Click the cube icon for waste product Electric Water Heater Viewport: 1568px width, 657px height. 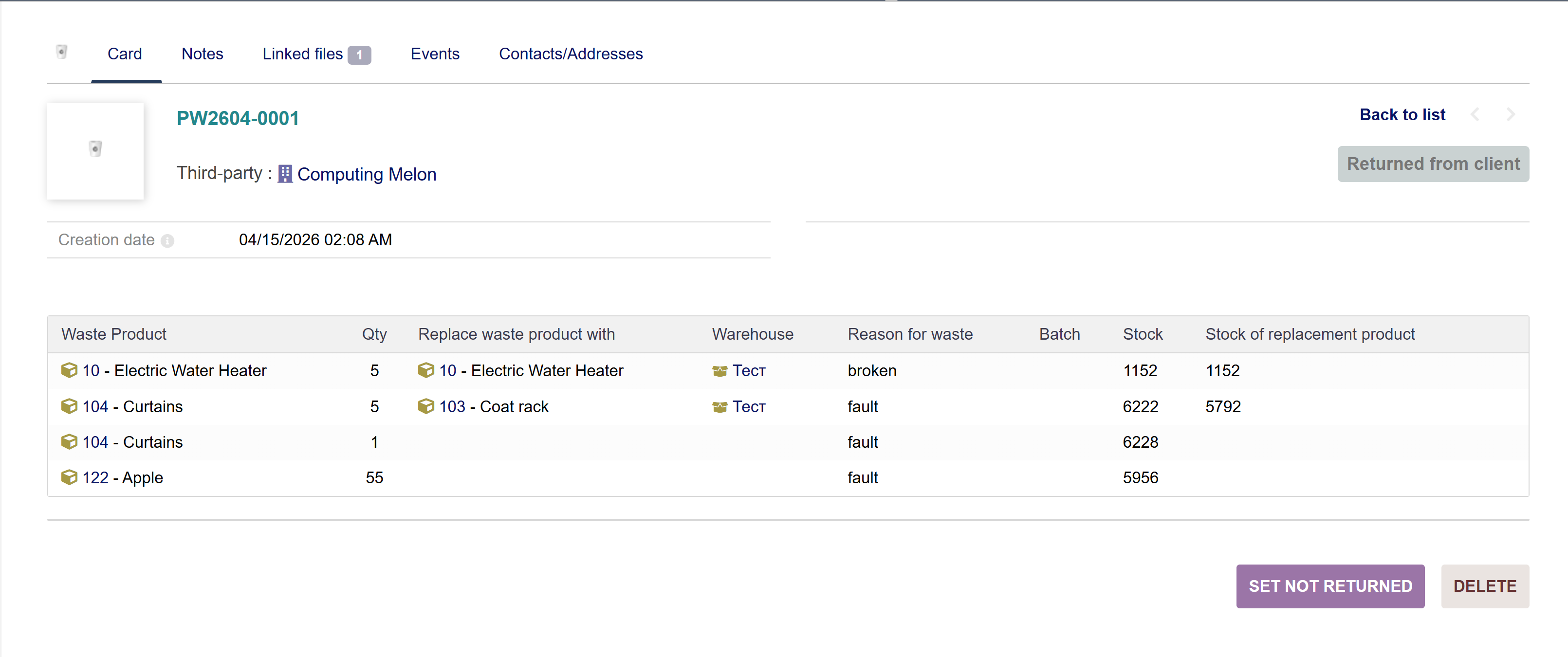click(x=70, y=370)
